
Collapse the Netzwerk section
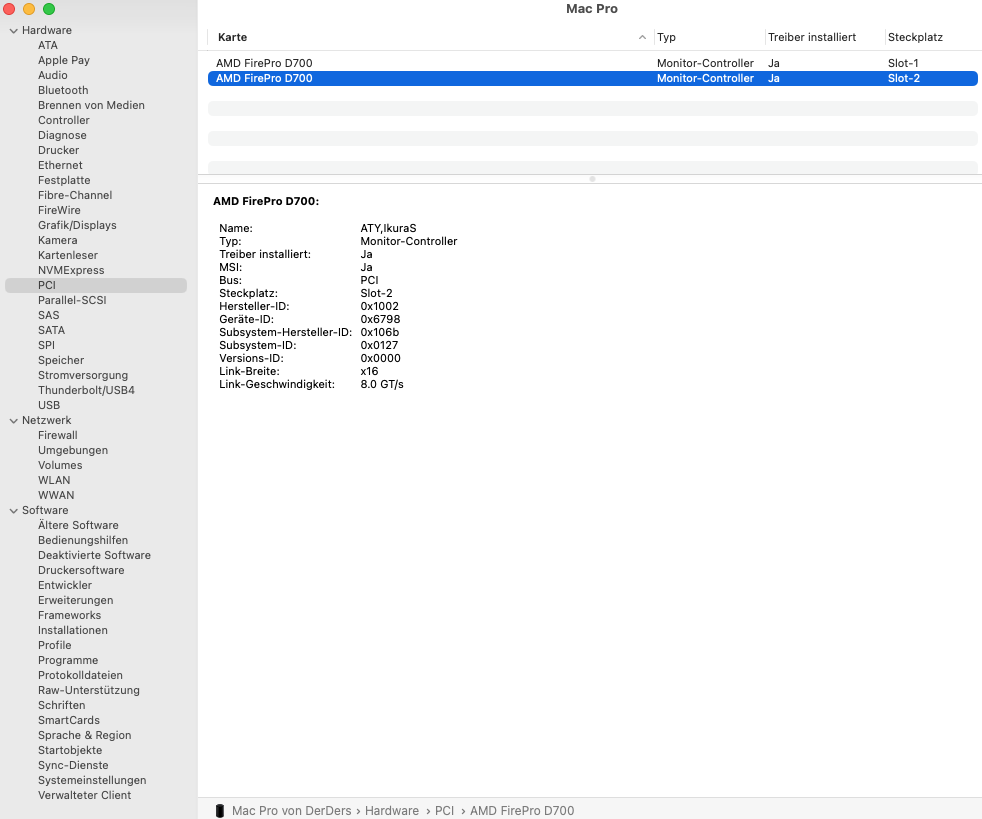(13, 421)
